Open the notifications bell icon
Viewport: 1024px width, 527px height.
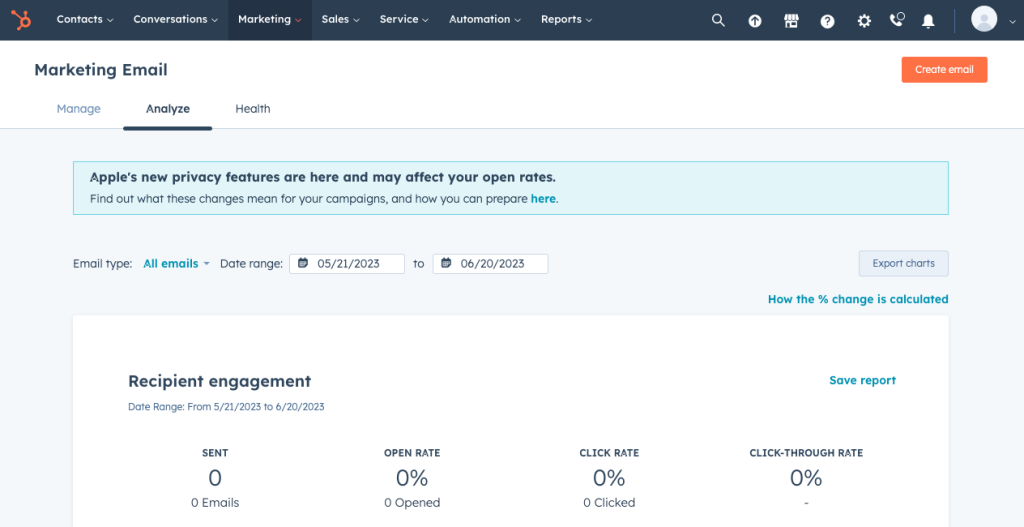(x=928, y=21)
